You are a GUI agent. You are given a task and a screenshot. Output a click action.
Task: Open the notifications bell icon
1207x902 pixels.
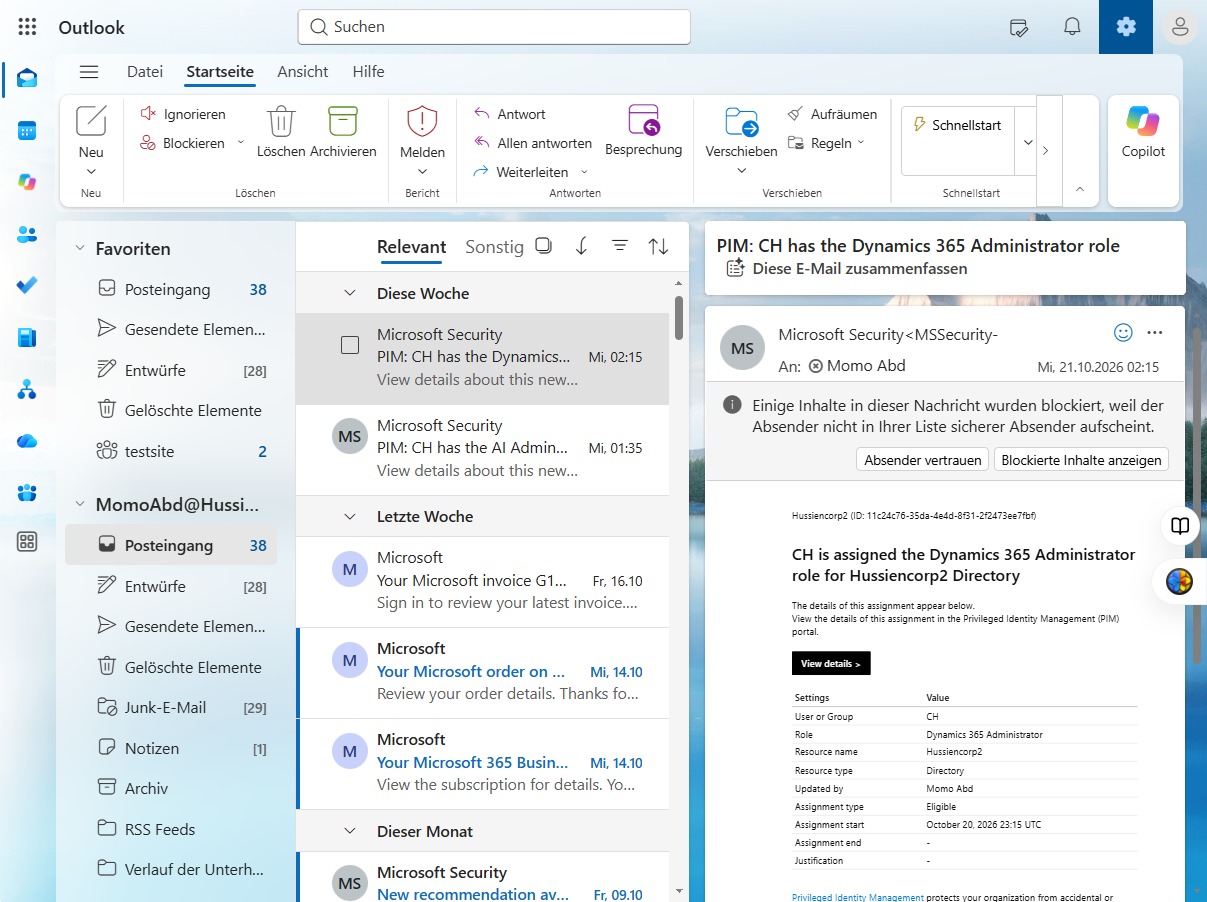(x=1072, y=27)
